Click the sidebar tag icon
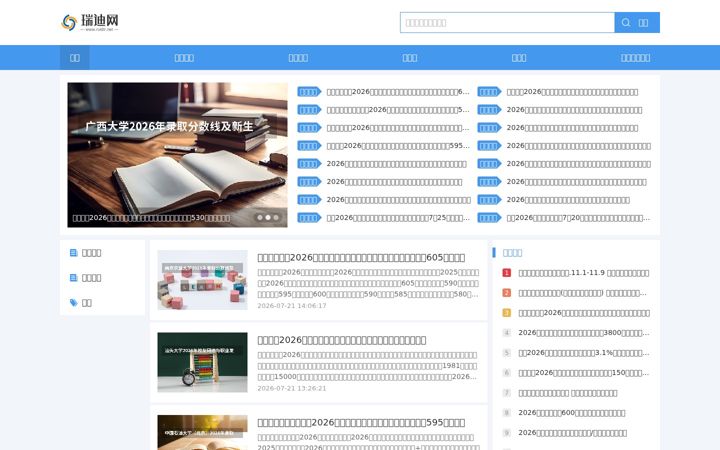Image resolution: width=720 pixels, height=450 pixels. [73, 302]
